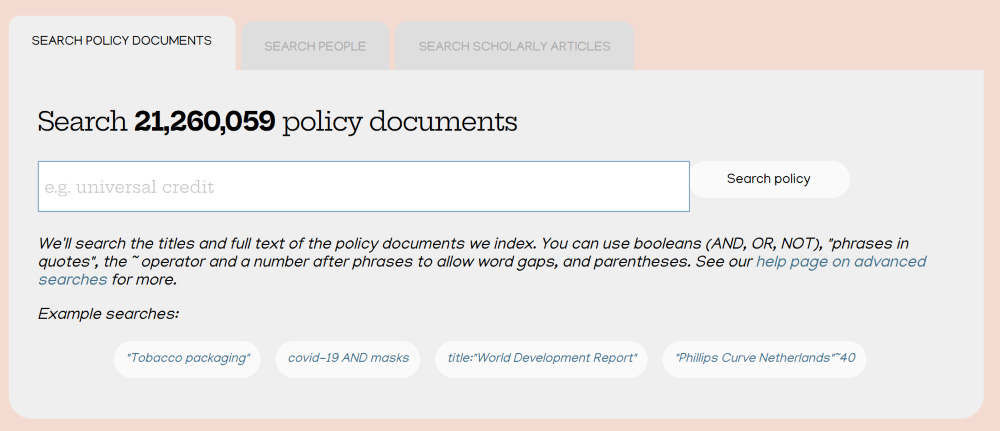Click the "policy documents" words in the heading
Image resolution: width=1000 pixels, height=431 pixels.
(400, 122)
